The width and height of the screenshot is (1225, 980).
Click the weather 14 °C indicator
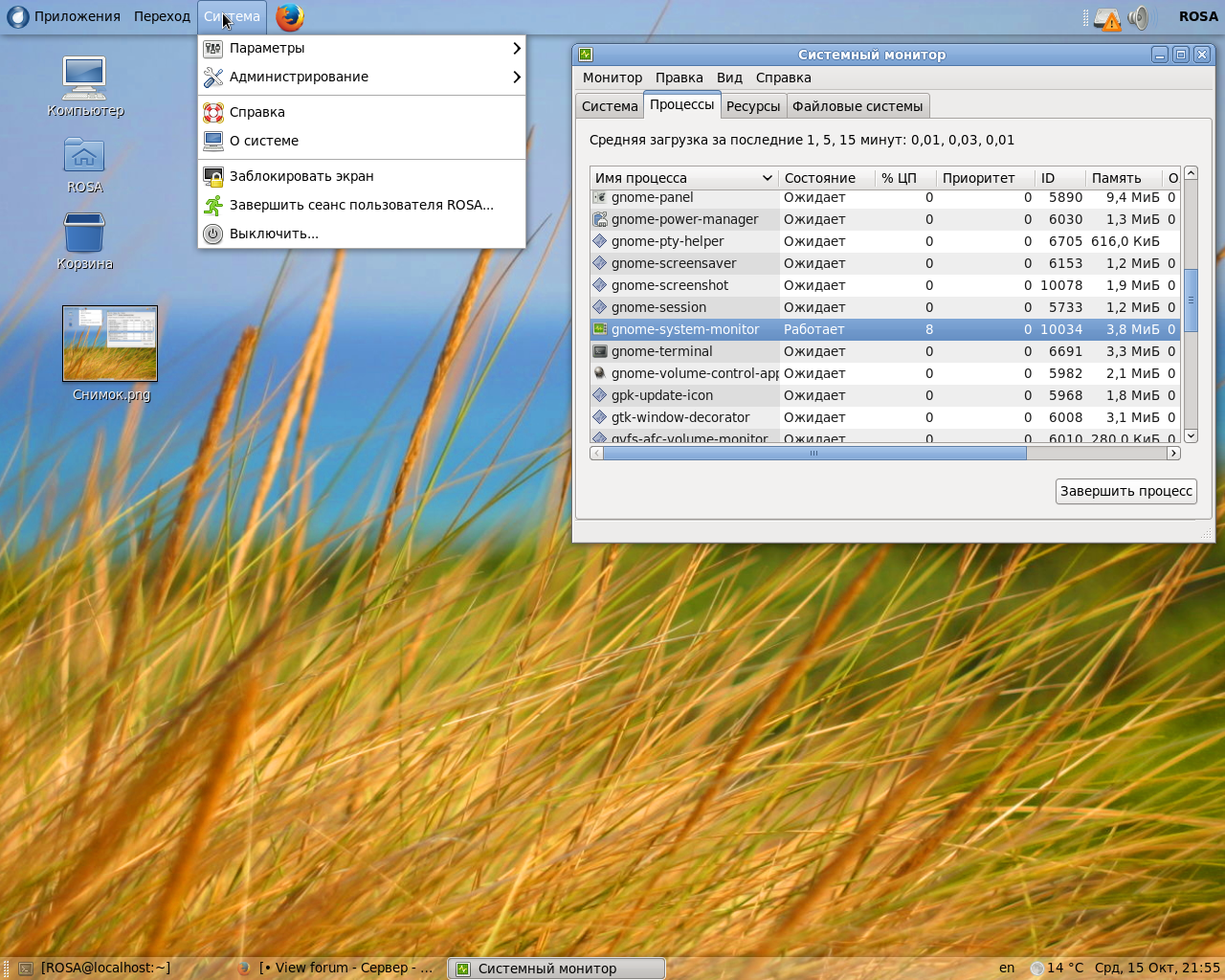(1057, 968)
